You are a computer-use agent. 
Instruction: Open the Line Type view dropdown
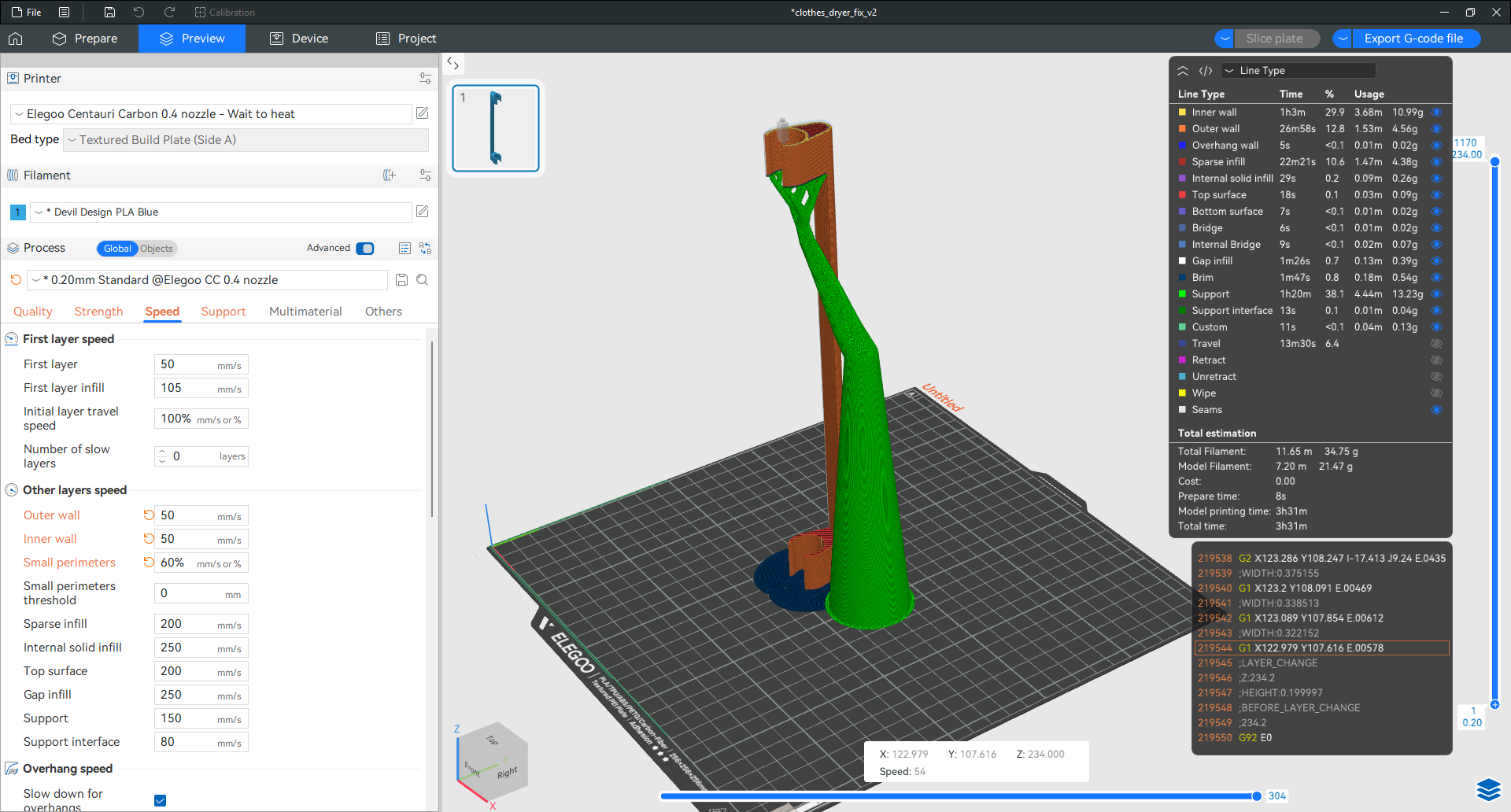pos(1299,71)
